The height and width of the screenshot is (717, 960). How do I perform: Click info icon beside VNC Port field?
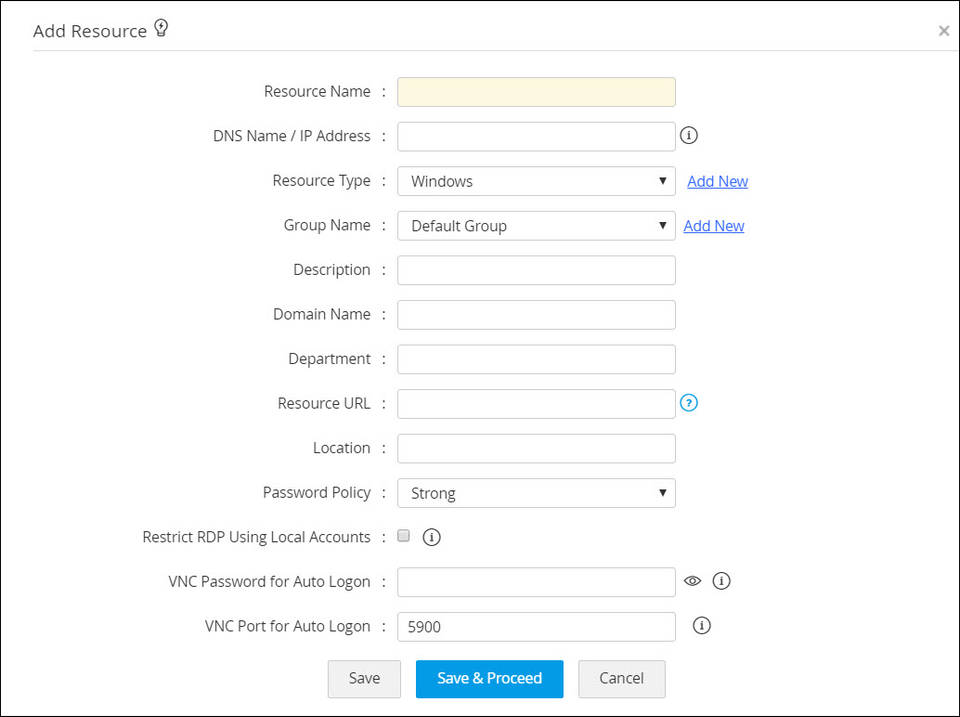(x=701, y=626)
